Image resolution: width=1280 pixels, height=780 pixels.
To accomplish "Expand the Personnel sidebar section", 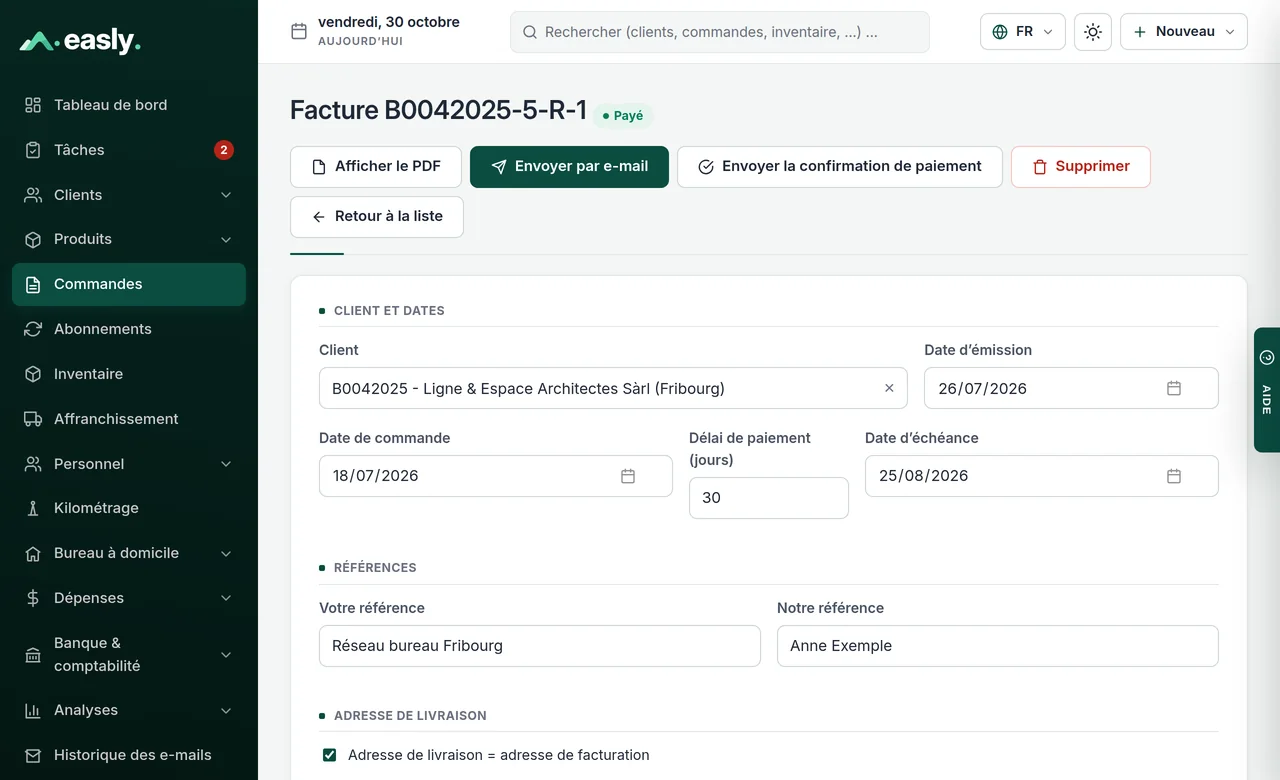I will [226, 464].
